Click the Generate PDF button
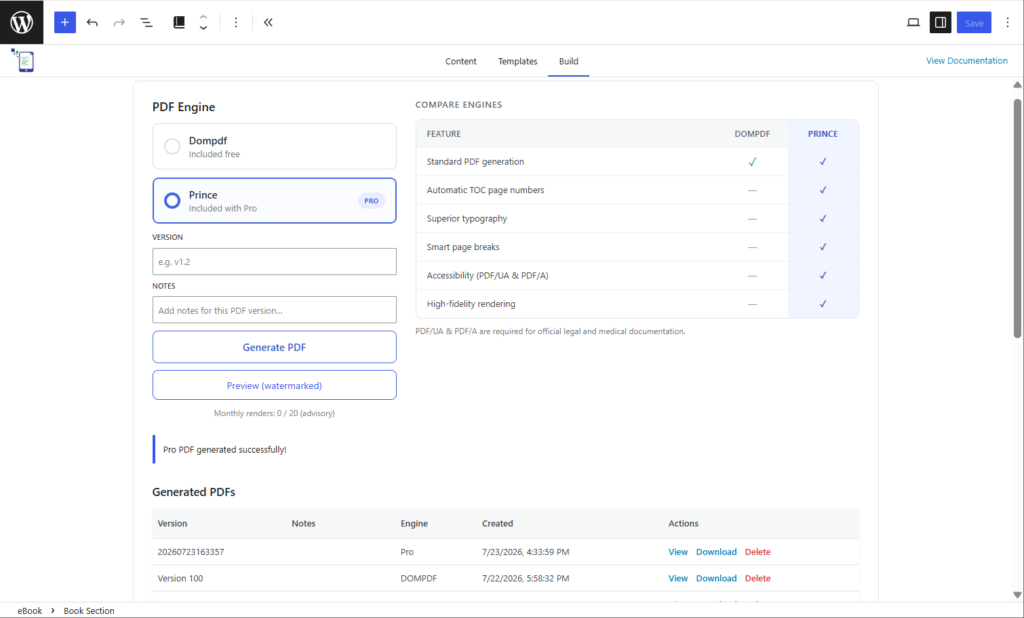Viewport: 1024px width, 618px height. [x=274, y=347]
